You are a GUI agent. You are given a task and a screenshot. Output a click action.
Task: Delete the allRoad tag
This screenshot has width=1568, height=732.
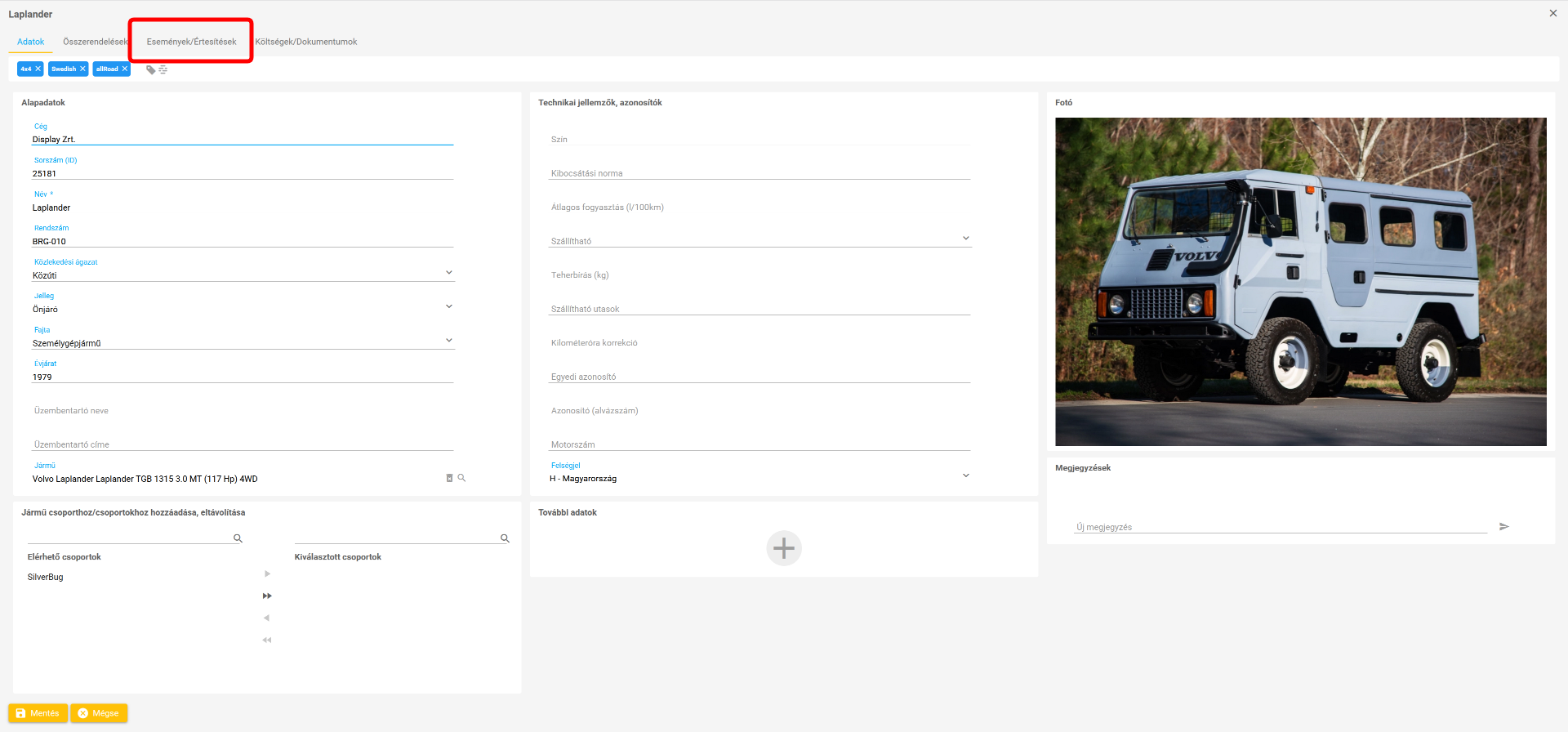125,69
